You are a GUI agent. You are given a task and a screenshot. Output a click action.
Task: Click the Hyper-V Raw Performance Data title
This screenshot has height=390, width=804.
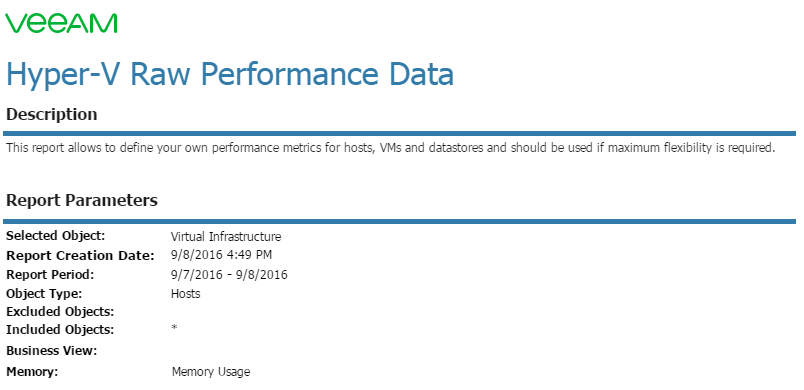click(230, 74)
